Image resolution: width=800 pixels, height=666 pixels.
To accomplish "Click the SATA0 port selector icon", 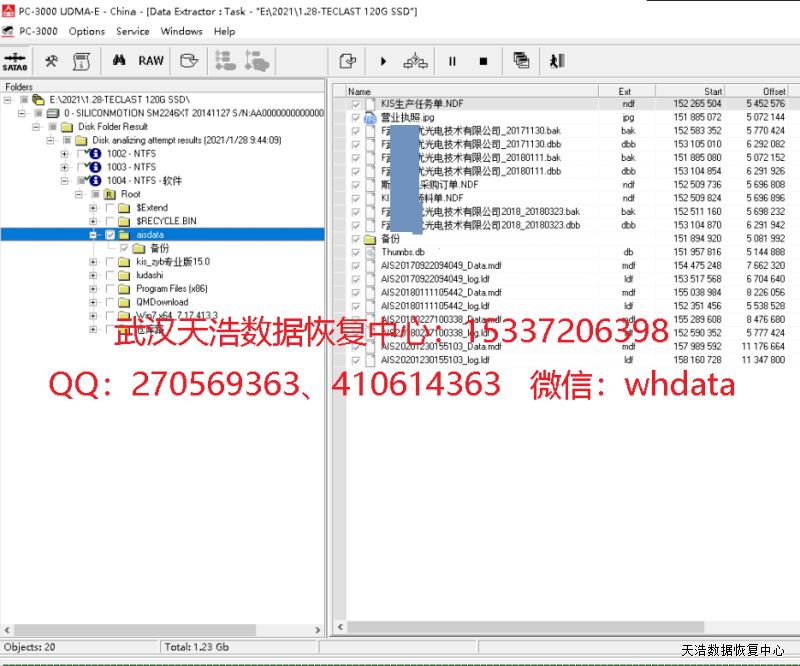I will (x=18, y=61).
